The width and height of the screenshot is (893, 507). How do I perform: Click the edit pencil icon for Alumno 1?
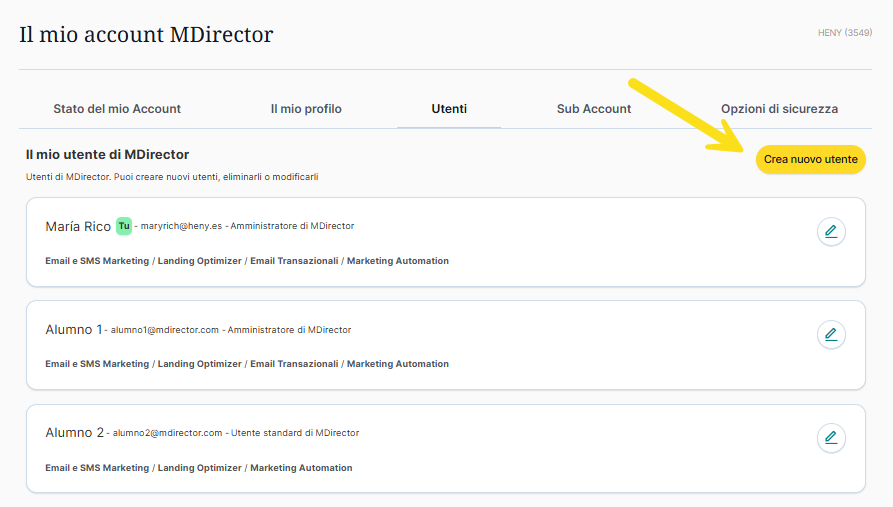click(x=830, y=334)
